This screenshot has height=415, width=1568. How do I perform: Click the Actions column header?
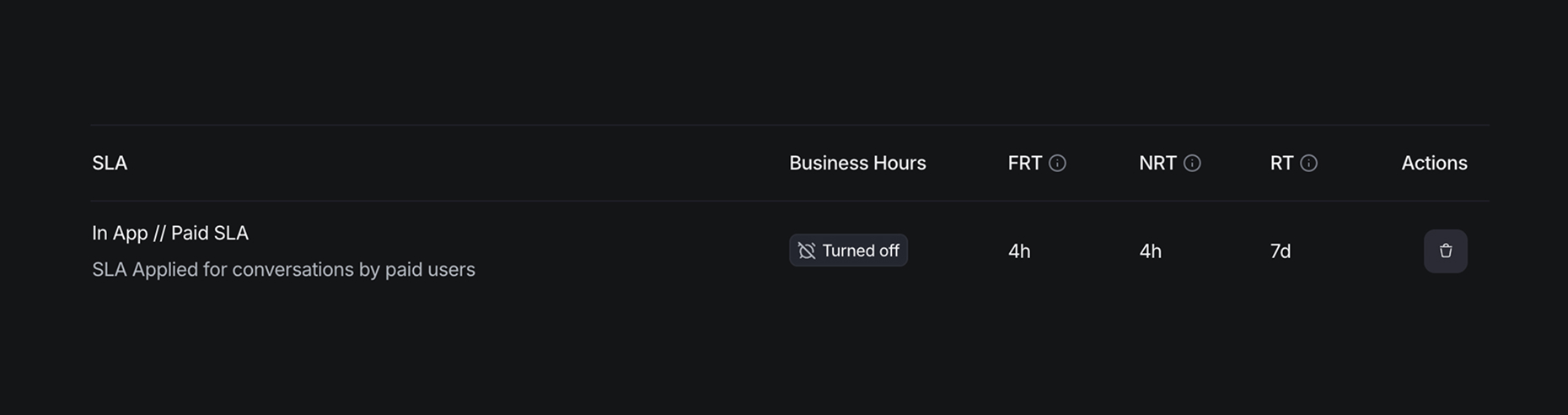tap(1434, 164)
